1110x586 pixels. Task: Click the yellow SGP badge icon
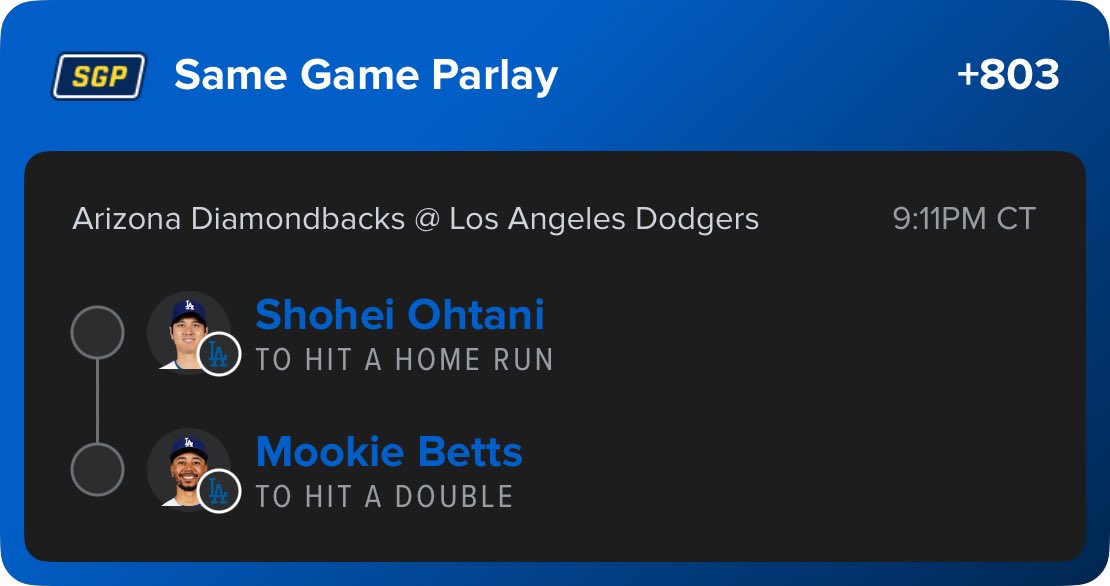click(x=99, y=76)
